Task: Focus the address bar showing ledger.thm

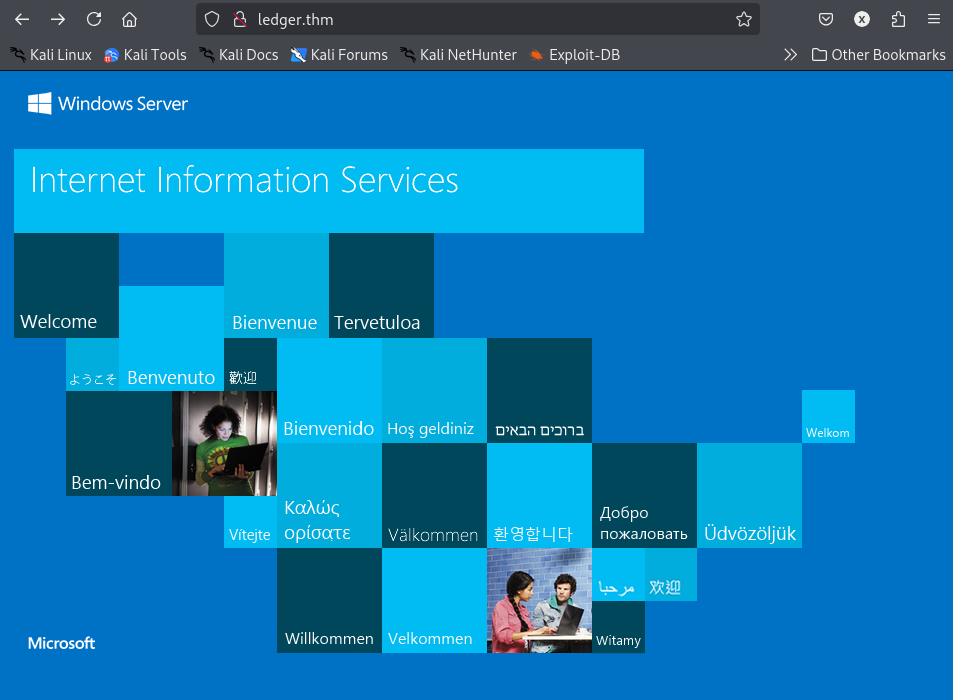Action: (477, 19)
